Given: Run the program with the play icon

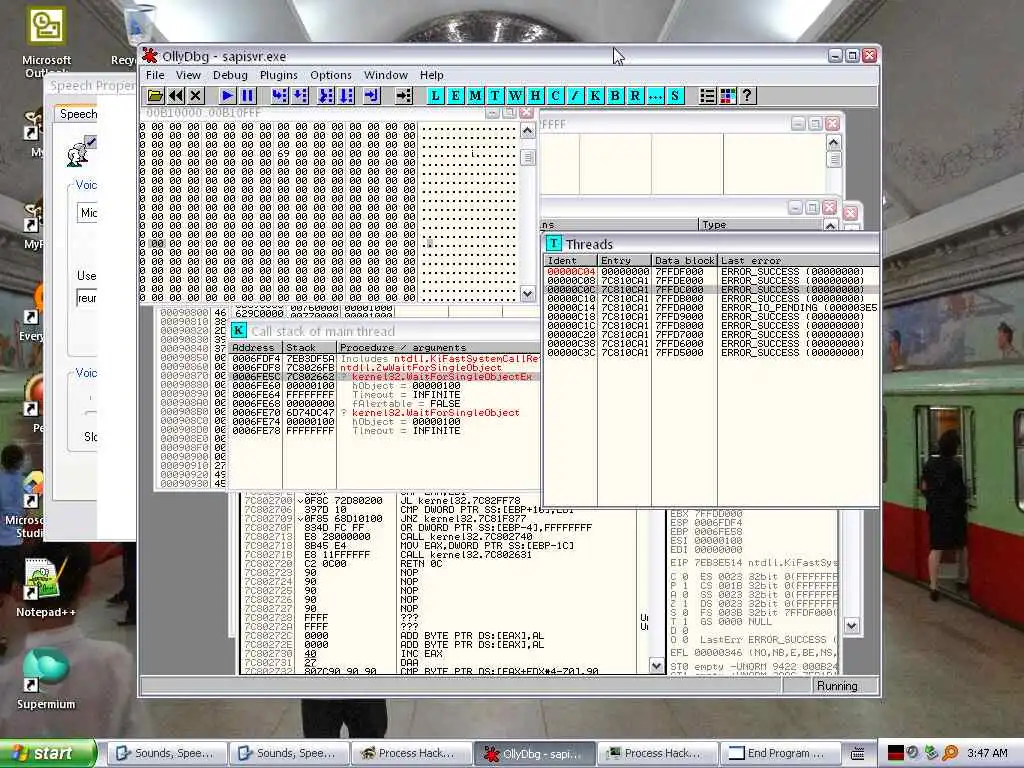Looking at the screenshot, I should [x=227, y=96].
